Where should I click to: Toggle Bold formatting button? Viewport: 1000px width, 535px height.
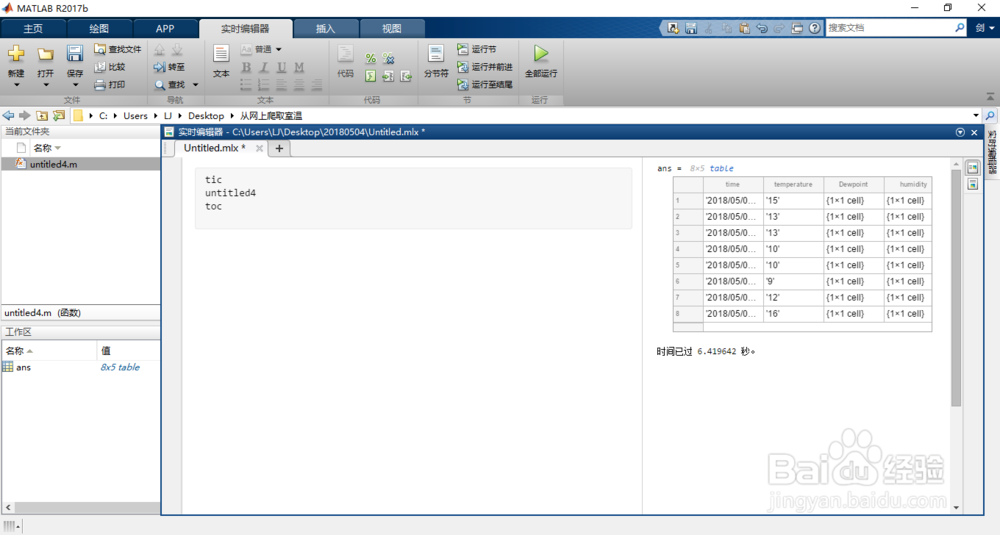point(246,67)
